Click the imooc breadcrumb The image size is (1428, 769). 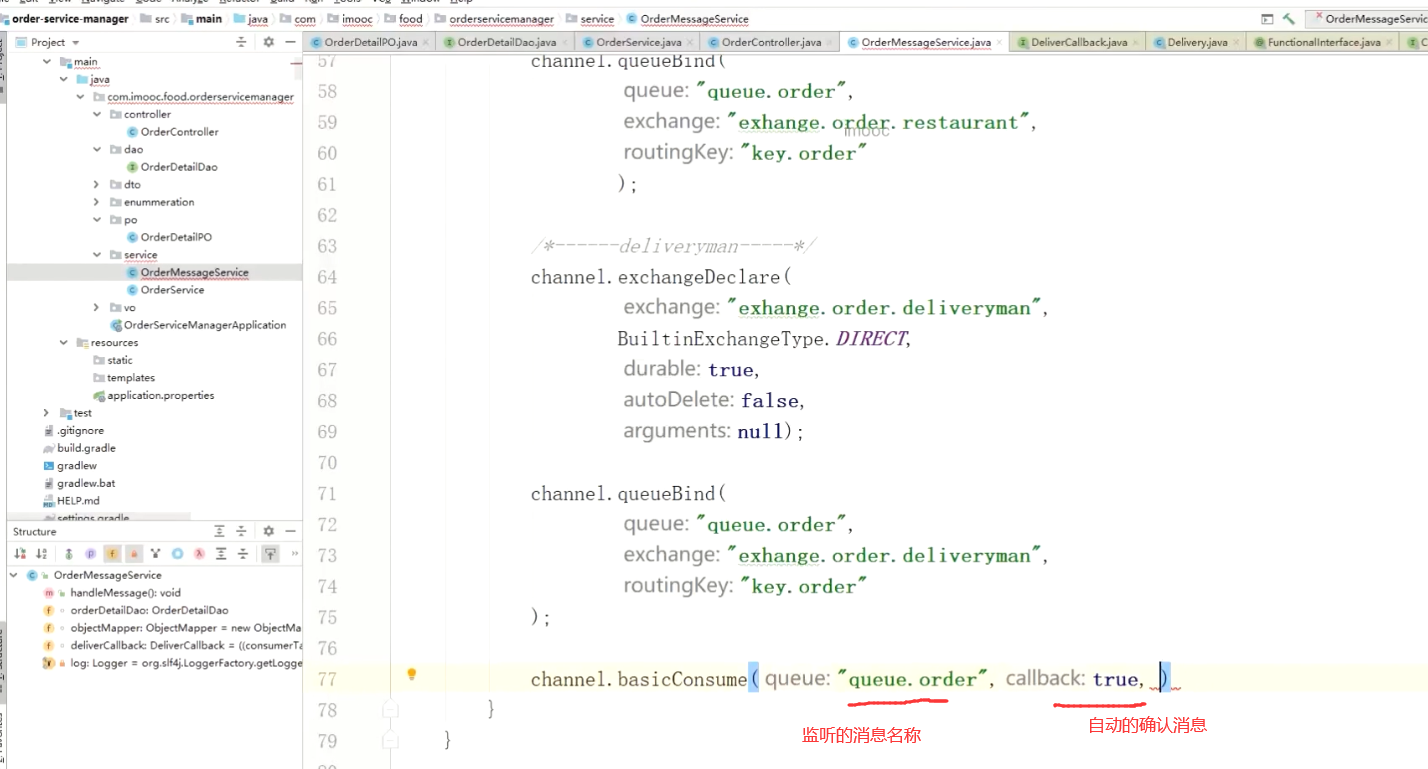[x=357, y=19]
